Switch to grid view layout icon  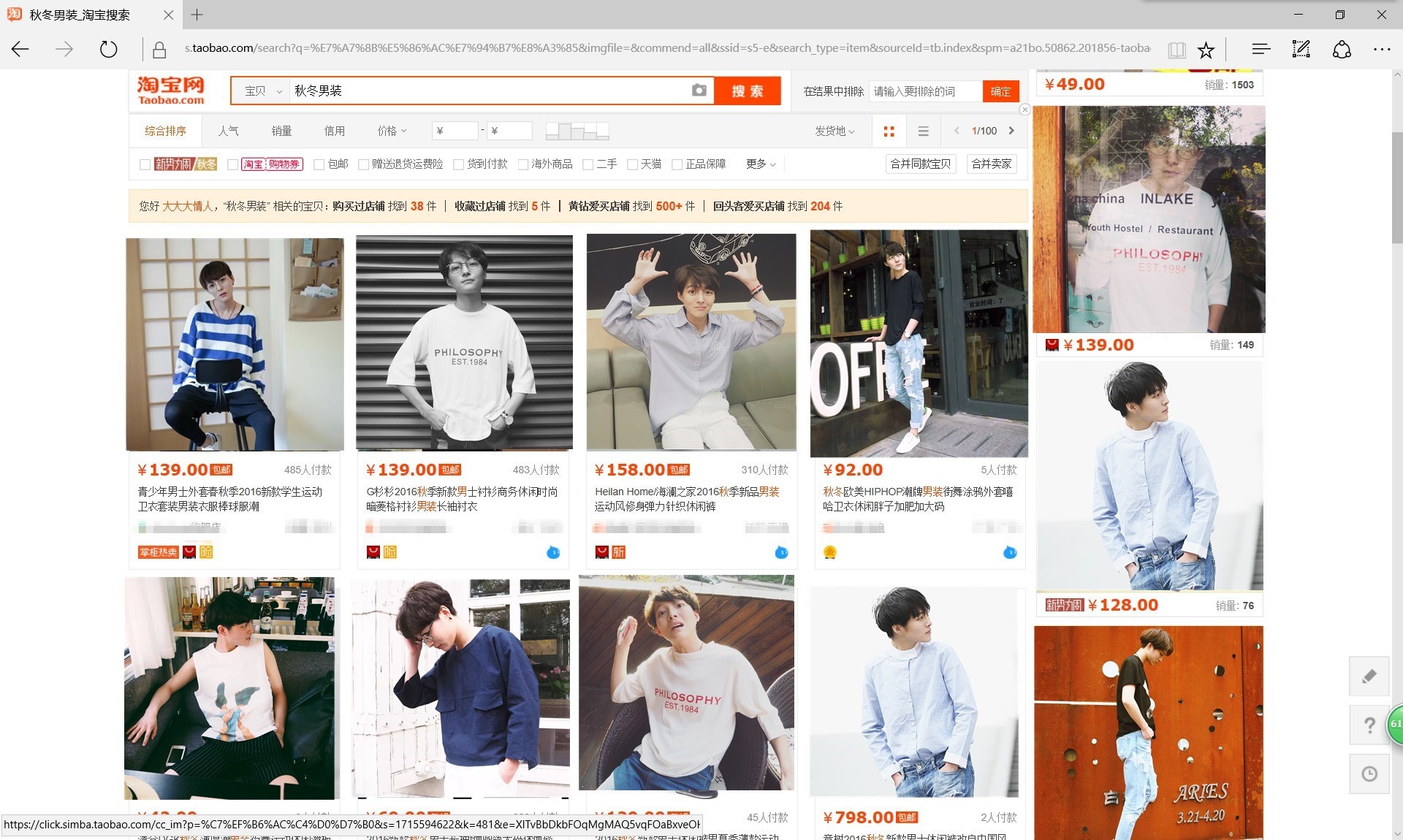(x=889, y=131)
